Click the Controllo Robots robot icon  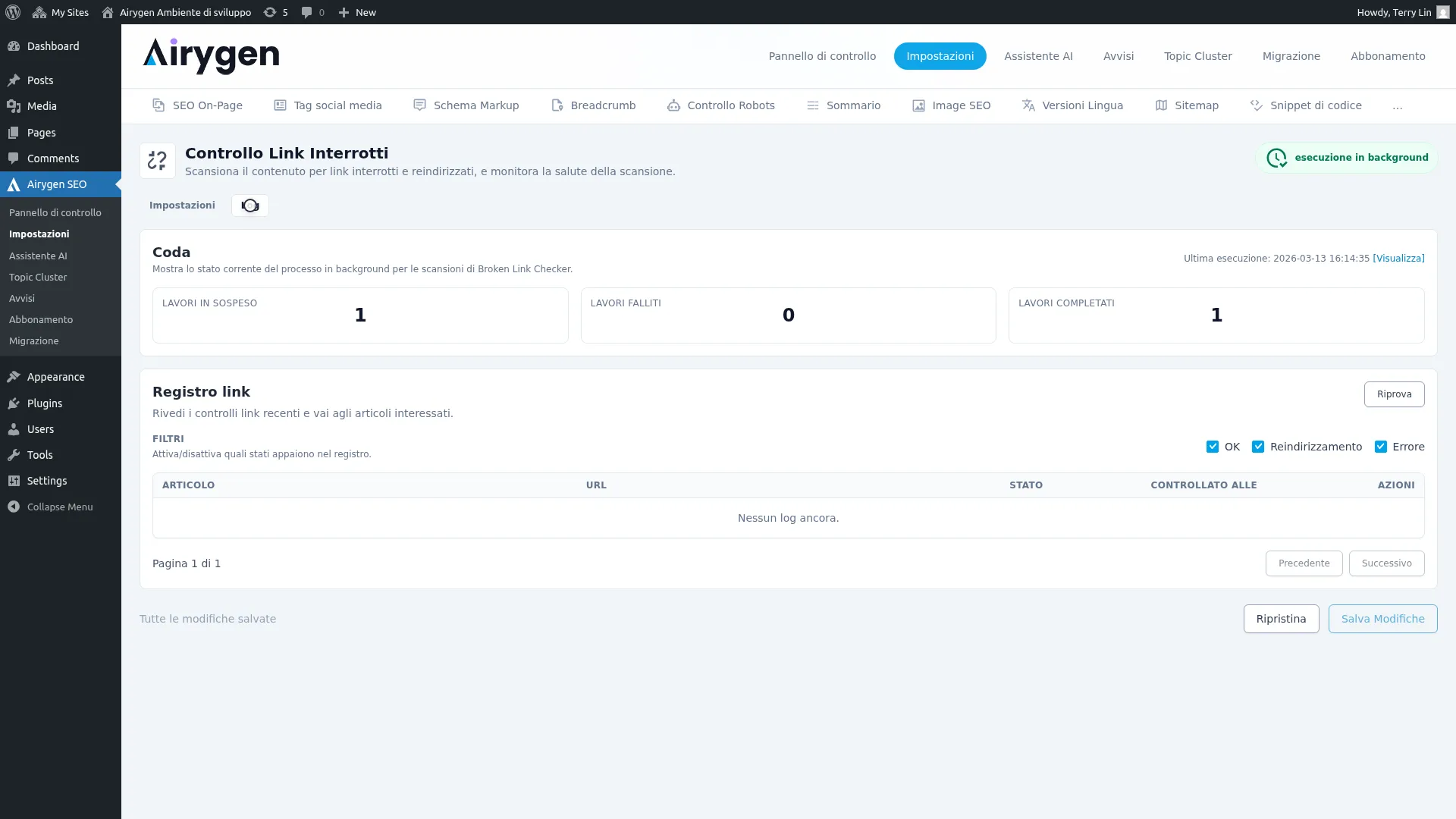(x=673, y=105)
